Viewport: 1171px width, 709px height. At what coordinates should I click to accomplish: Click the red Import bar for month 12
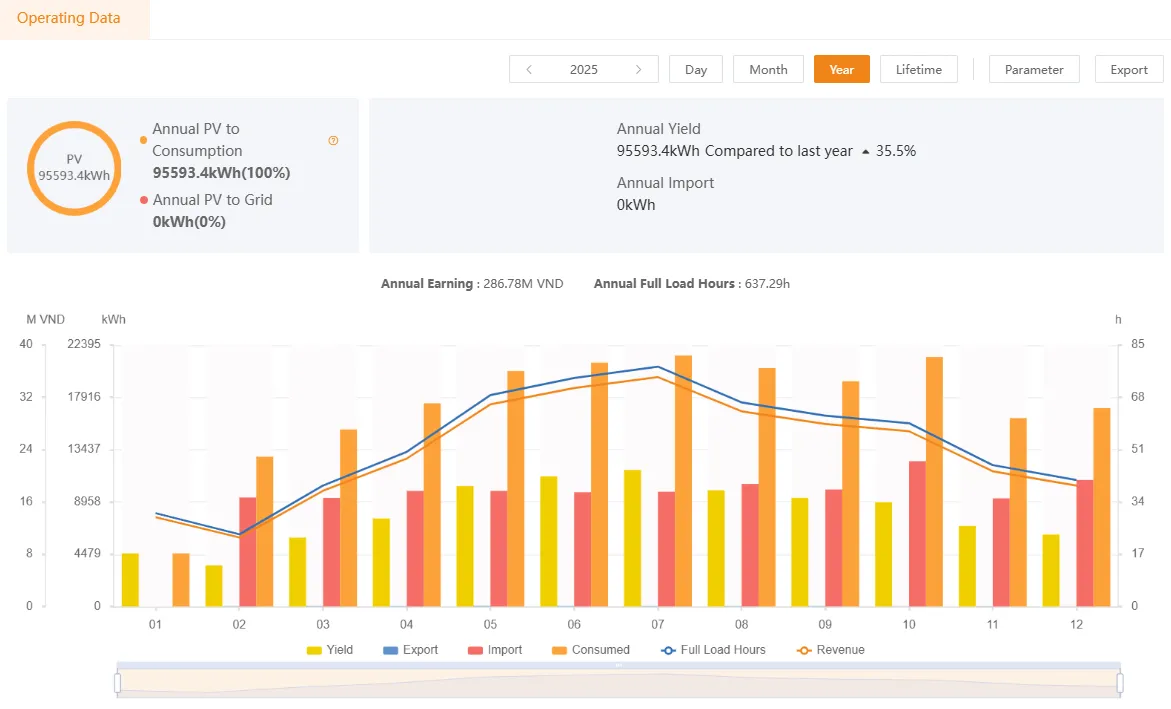tap(1085, 543)
